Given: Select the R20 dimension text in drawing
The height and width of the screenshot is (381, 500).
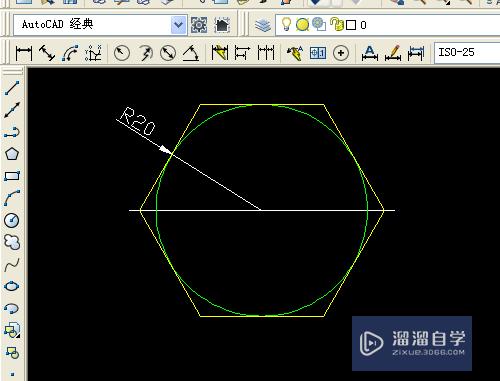Looking at the screenshot, I should pyautogui.click(x=137, y=121).
